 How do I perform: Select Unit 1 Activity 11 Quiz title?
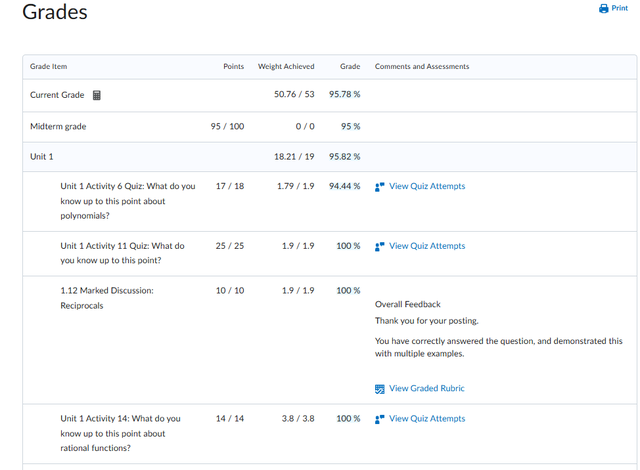[122, 253]
